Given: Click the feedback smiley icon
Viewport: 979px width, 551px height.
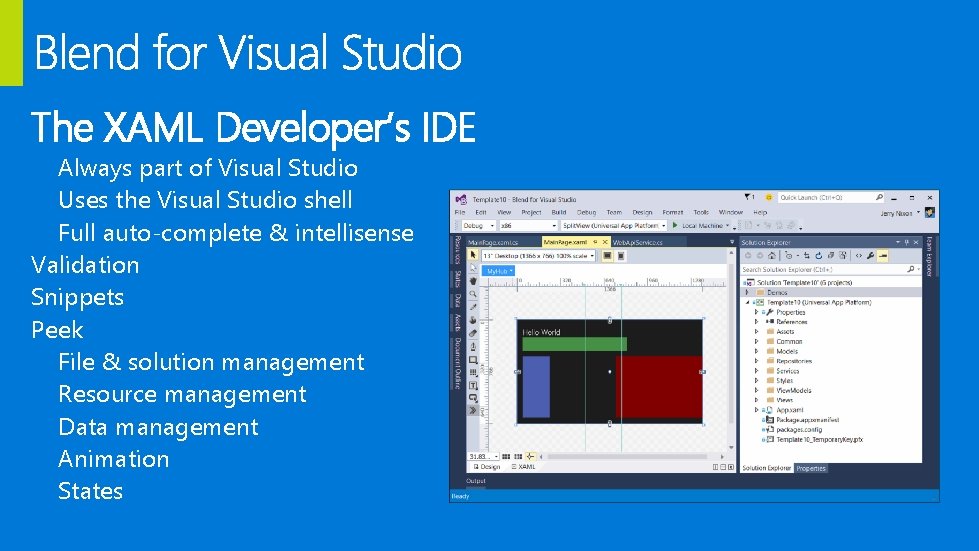Looking at the screenshot, I should (x=769, y=197).
